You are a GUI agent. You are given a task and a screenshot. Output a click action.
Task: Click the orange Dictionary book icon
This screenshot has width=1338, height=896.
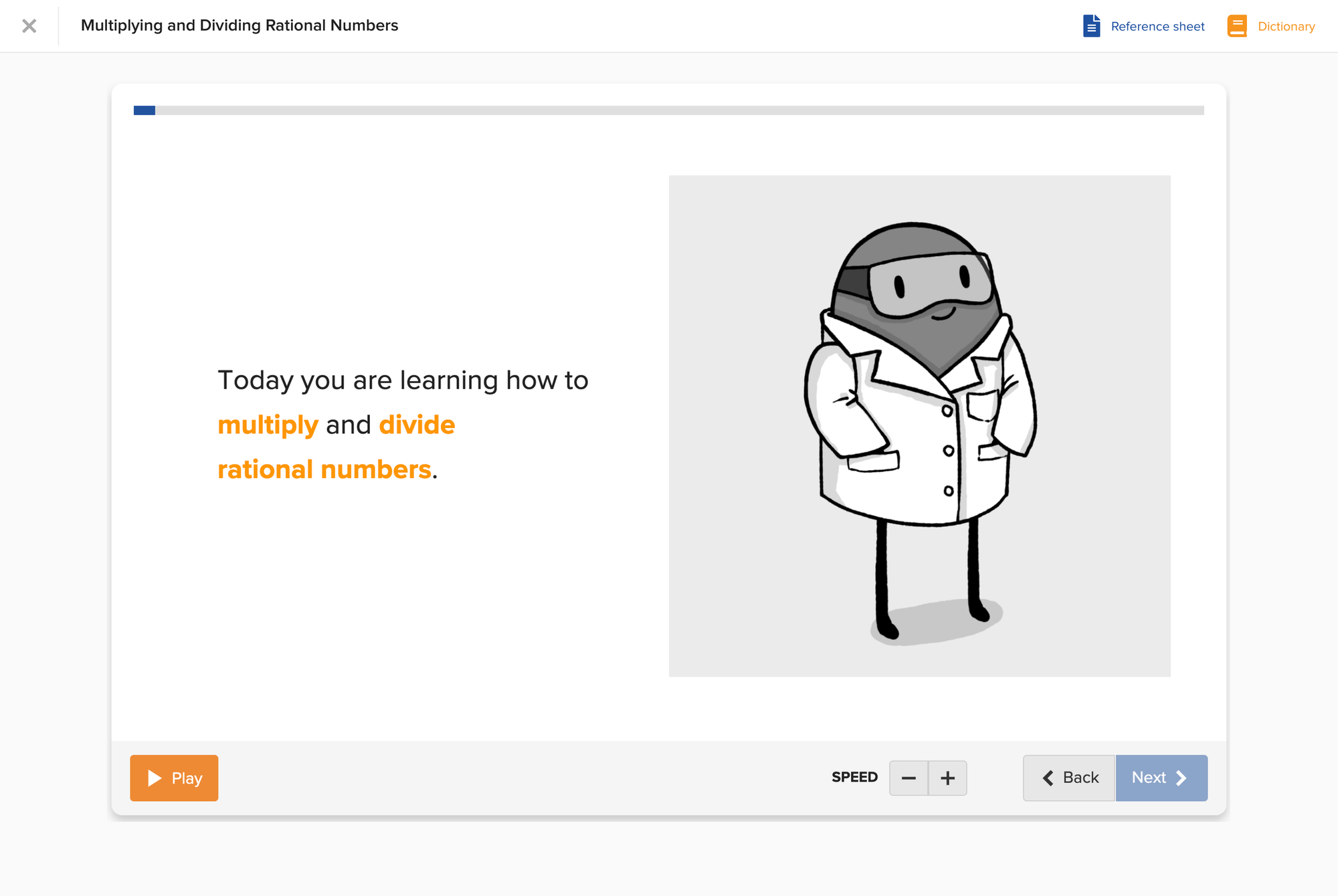[x=1237, y=26]
